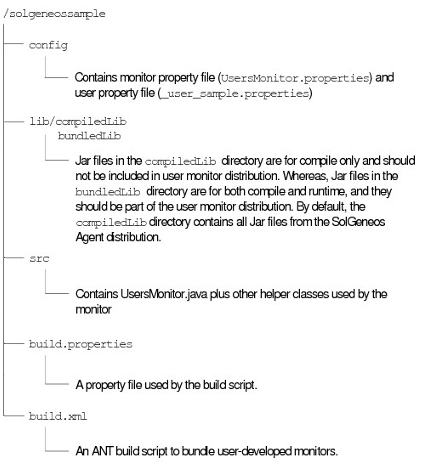Click the _user_sample.properties file name

pyautogui.click(x=234, y=94)
